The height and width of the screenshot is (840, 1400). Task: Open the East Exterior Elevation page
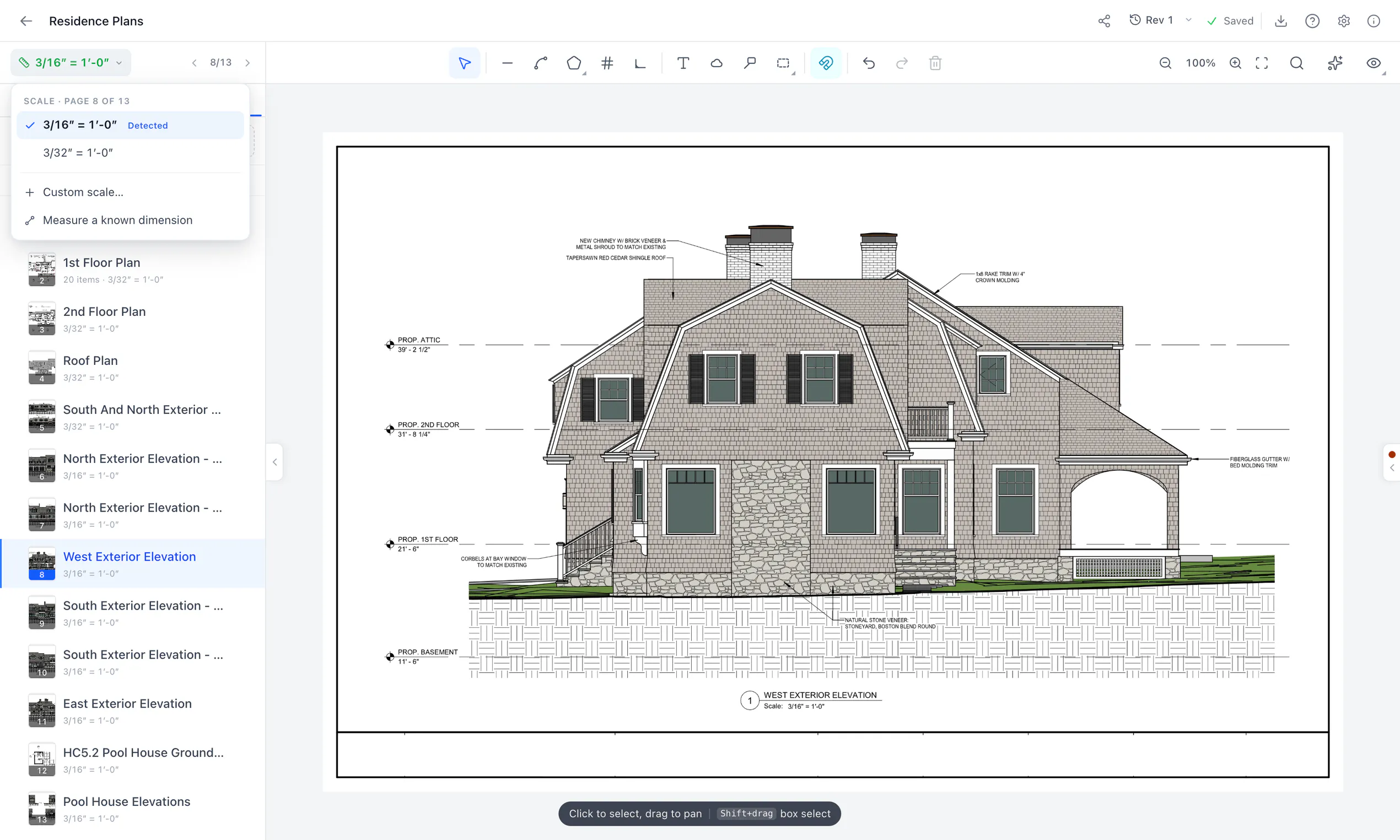133,711
